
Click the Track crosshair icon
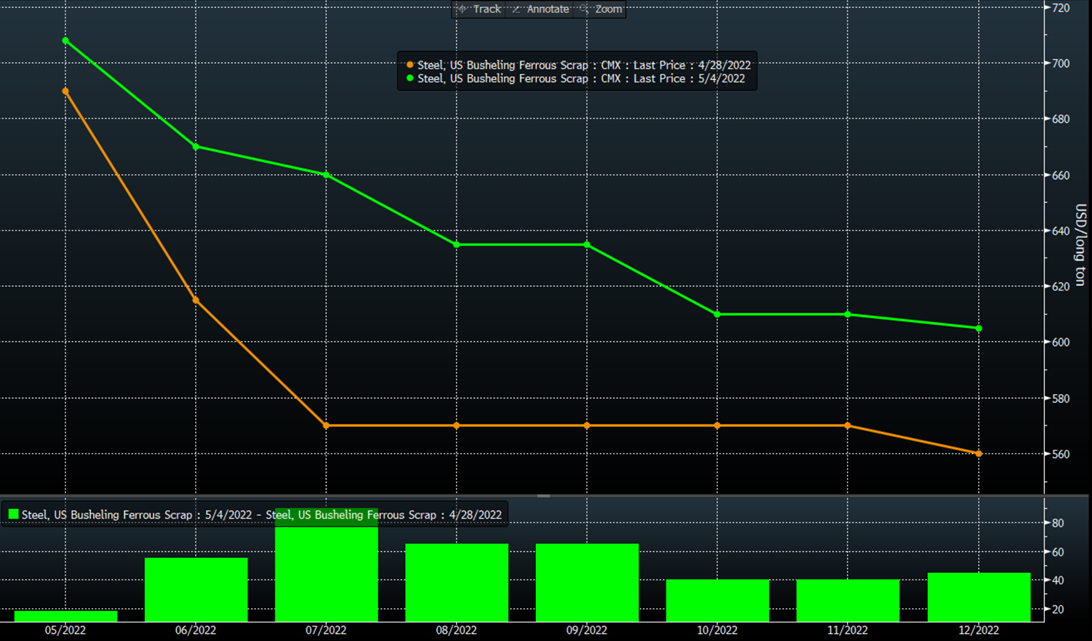click(462, 9)
